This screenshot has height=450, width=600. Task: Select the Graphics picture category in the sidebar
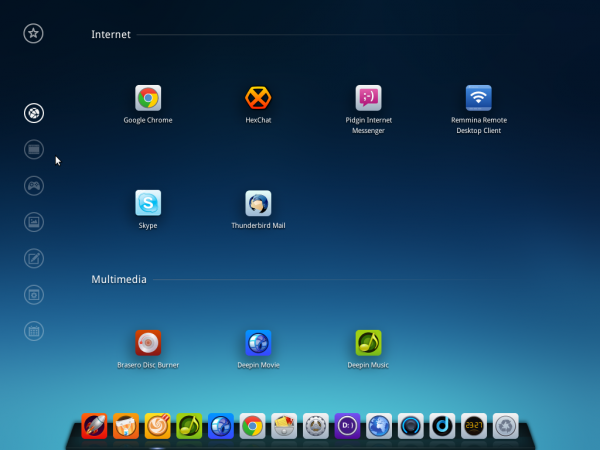34,222
